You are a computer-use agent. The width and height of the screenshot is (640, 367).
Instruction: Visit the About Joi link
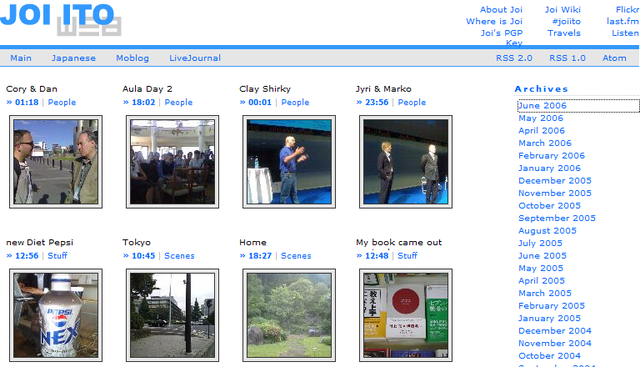501,9
